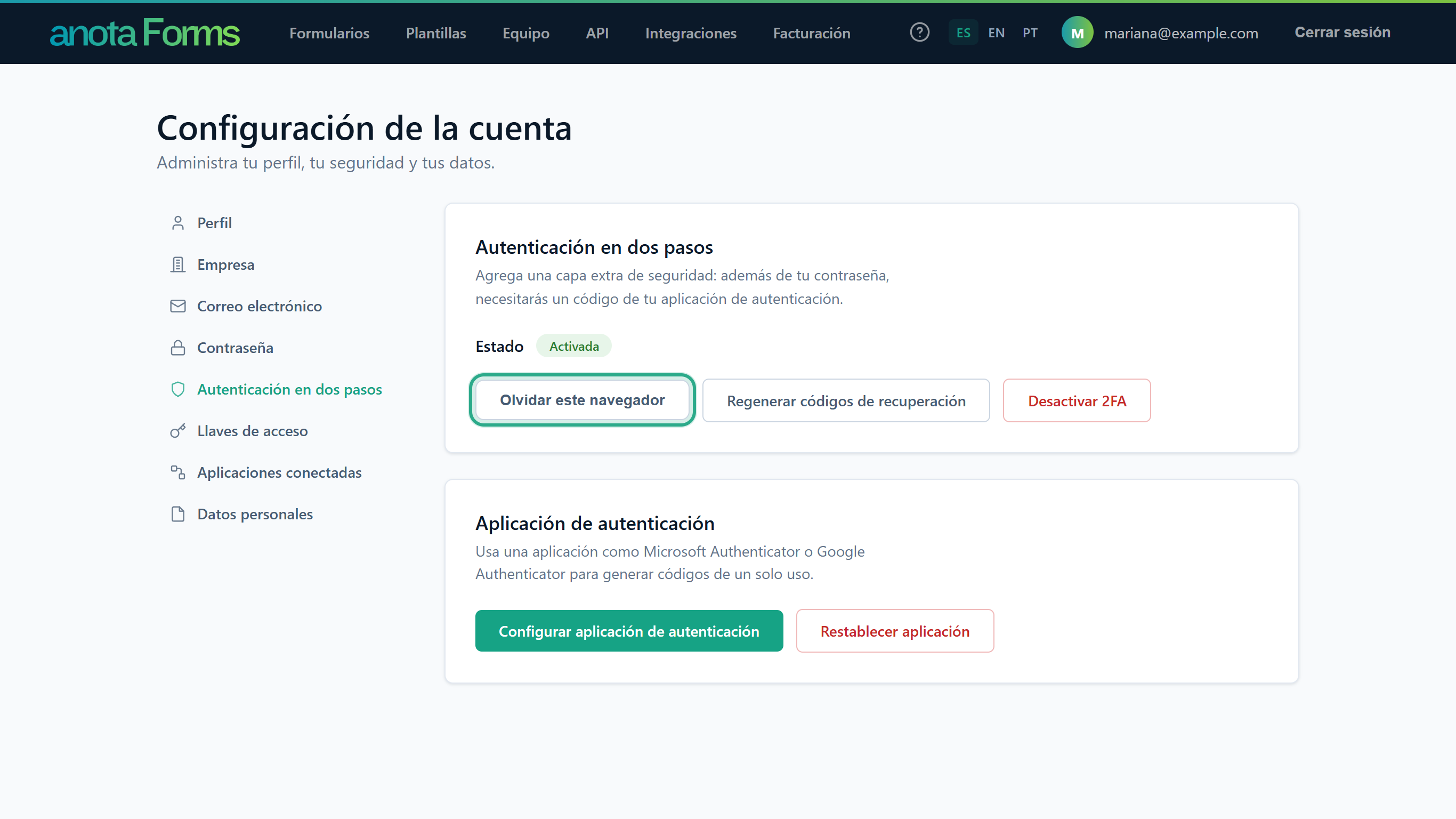Viewport: 1456px width, 819px height.
Task: Click the mariana@example.com account email
Action: (x=1181, y=34)
